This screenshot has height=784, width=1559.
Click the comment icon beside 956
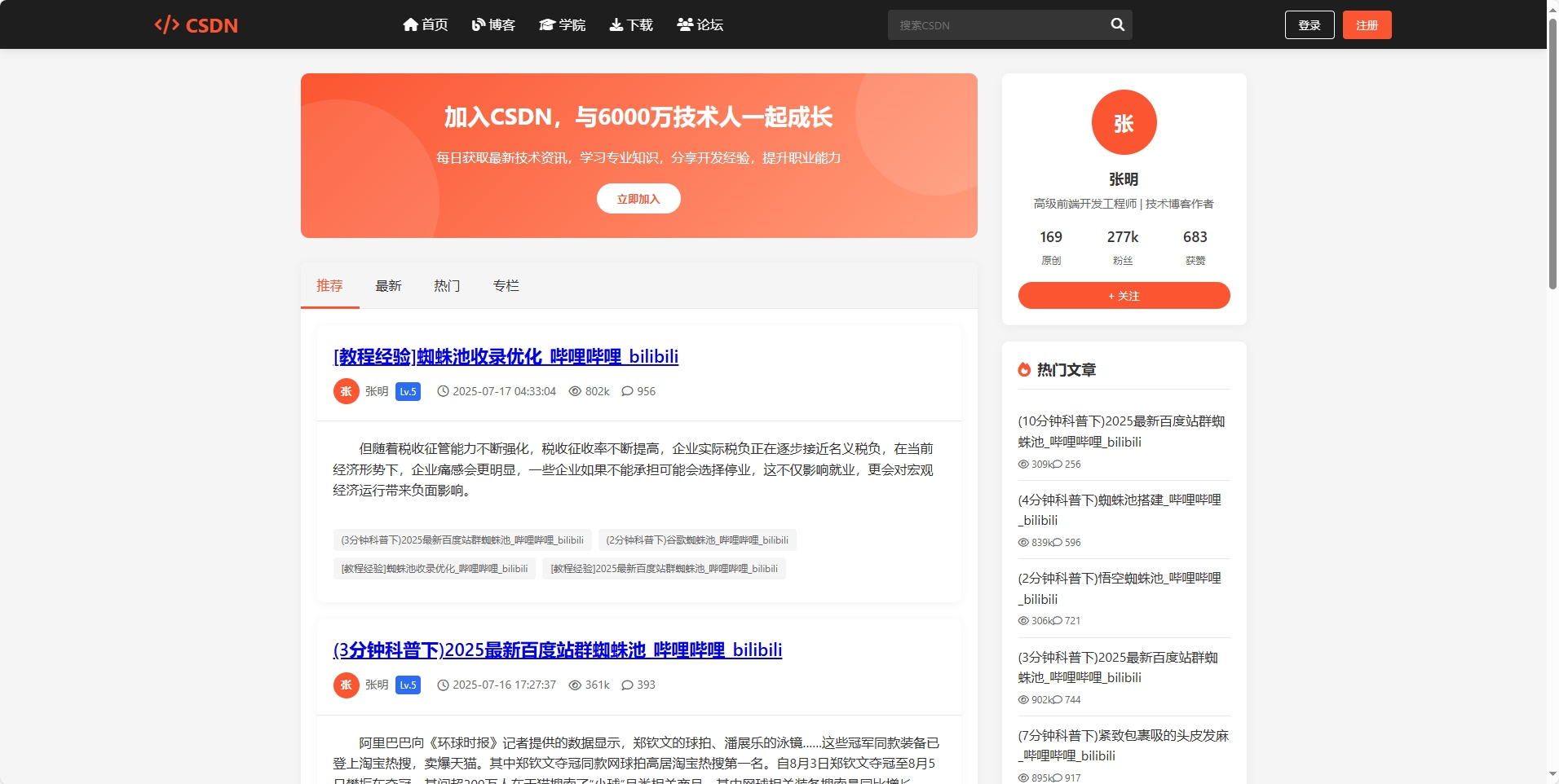click(627, 391)
